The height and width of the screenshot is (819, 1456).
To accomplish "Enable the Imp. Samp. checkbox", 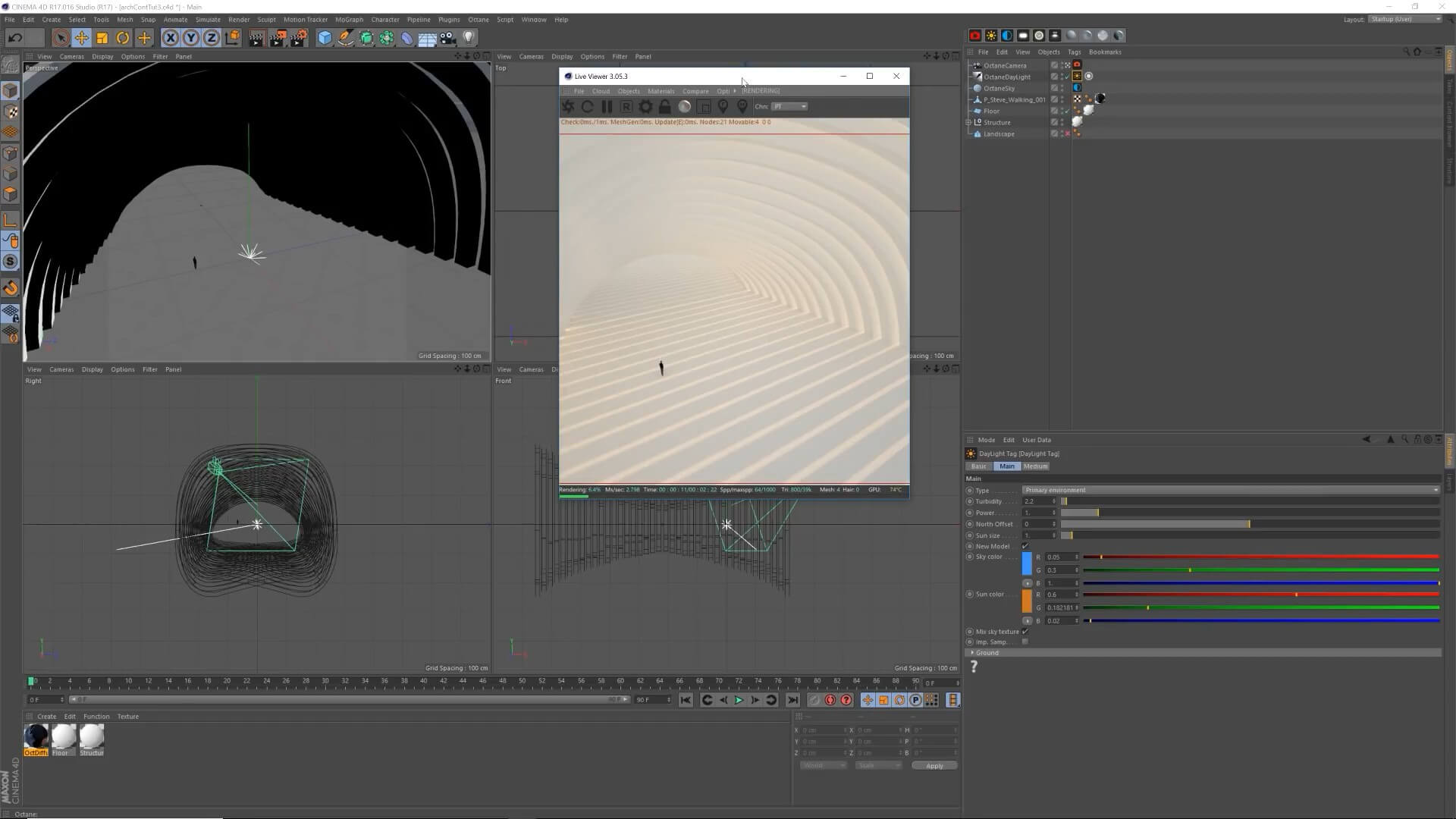I will [1025, 642].
